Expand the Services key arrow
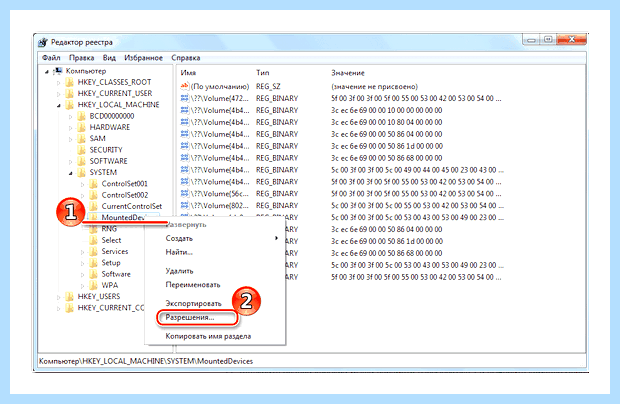This screenshot has height=404, width=620. [82, 252]
